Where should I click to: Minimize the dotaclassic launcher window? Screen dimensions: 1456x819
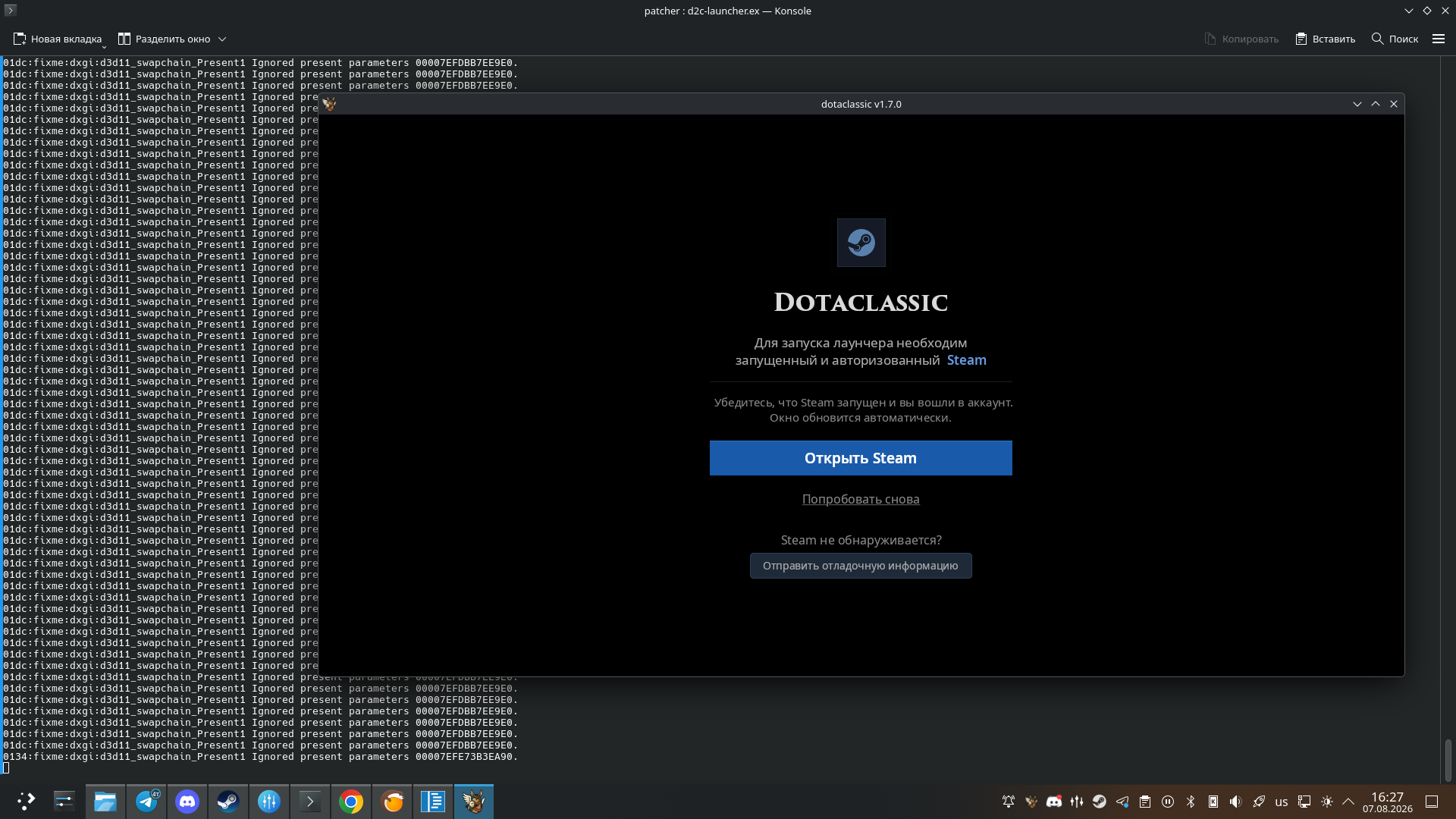(x=1357, y=104)
